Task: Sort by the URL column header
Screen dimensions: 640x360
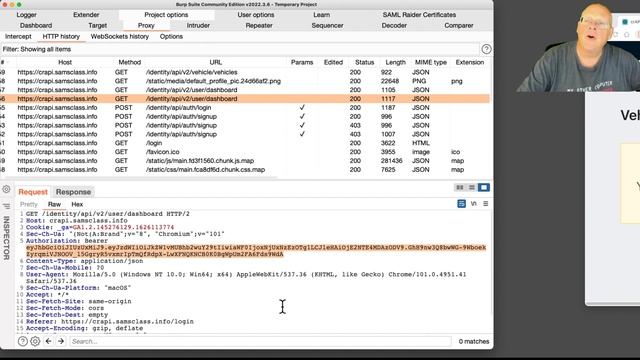Action: (216, 62)
